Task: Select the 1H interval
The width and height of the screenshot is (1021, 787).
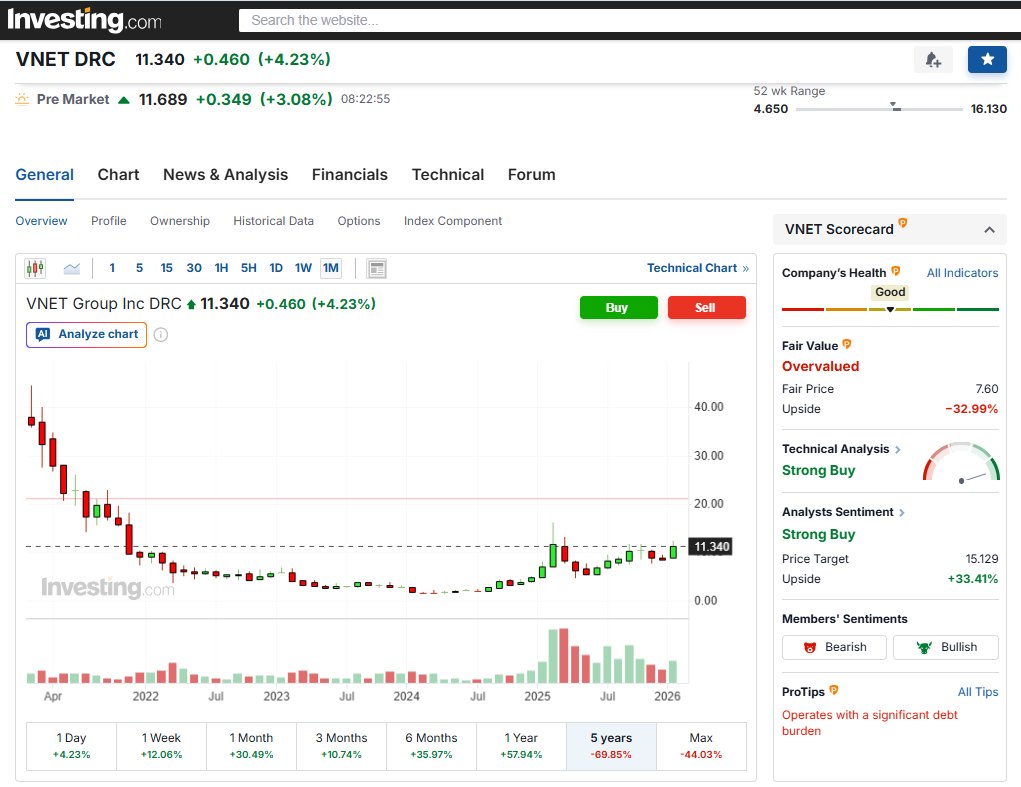Action: (x=221, y=268)
